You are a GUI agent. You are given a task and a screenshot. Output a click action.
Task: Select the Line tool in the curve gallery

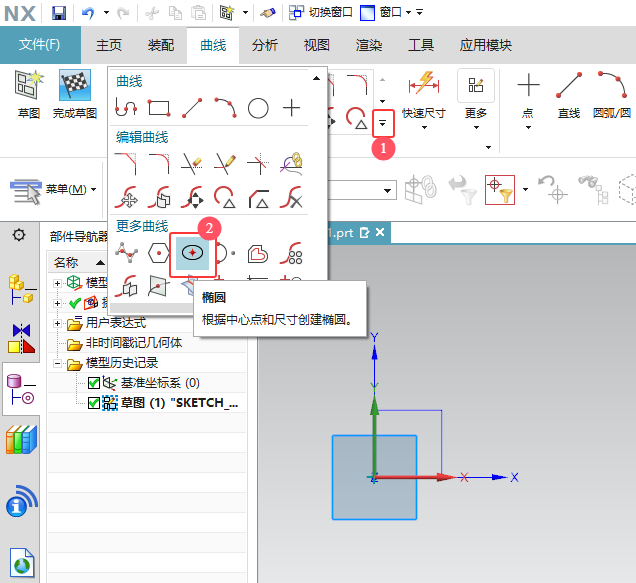click(192, 108)
